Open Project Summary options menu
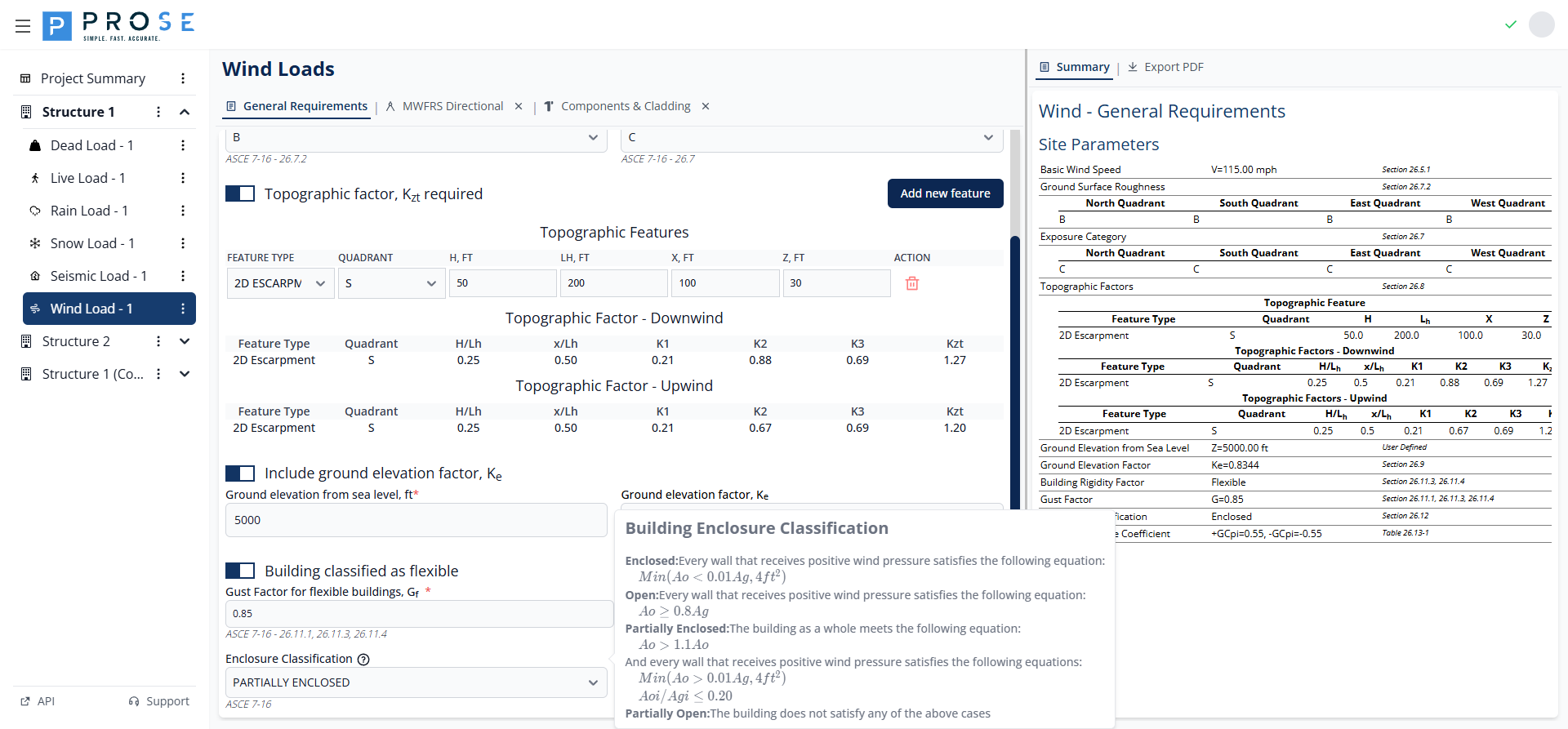The image size is (1568, 729). [183, 78]
